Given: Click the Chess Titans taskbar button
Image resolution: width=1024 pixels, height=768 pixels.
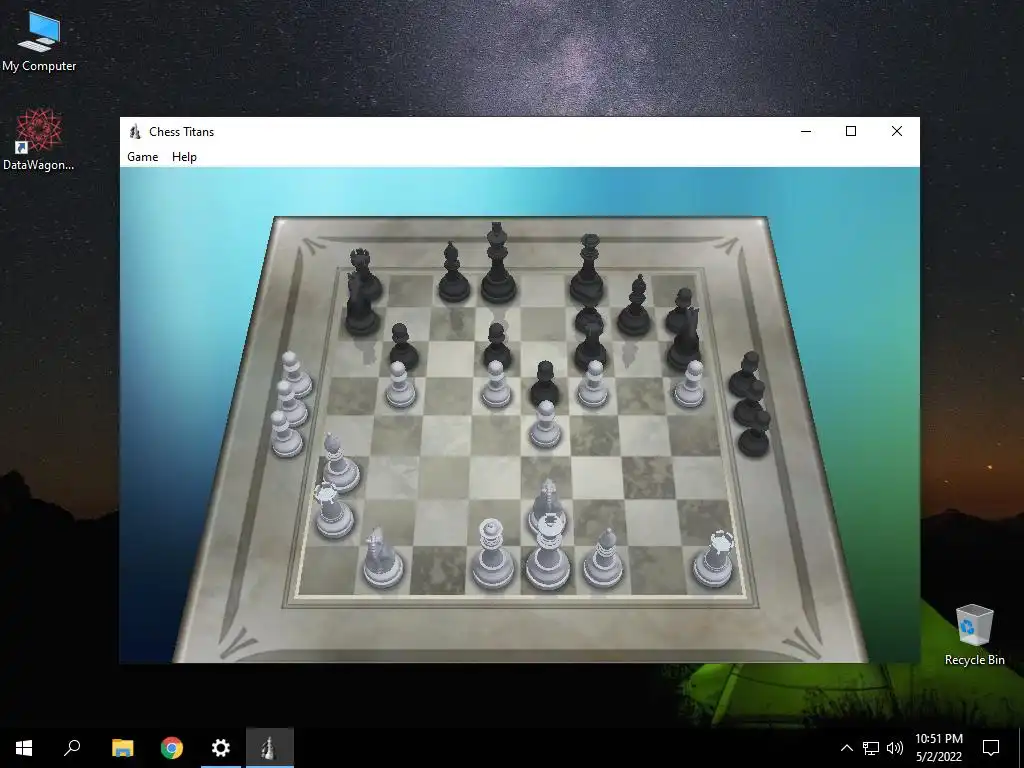Looking at the screenshot, I should (270, 748).
